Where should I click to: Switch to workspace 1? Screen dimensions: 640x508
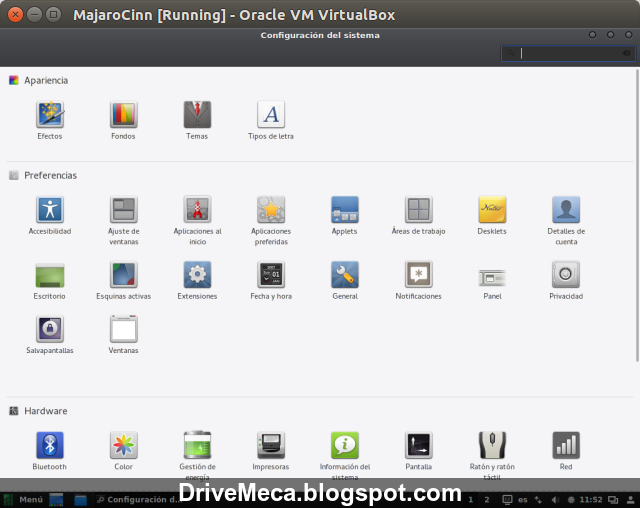click(471, 499)
